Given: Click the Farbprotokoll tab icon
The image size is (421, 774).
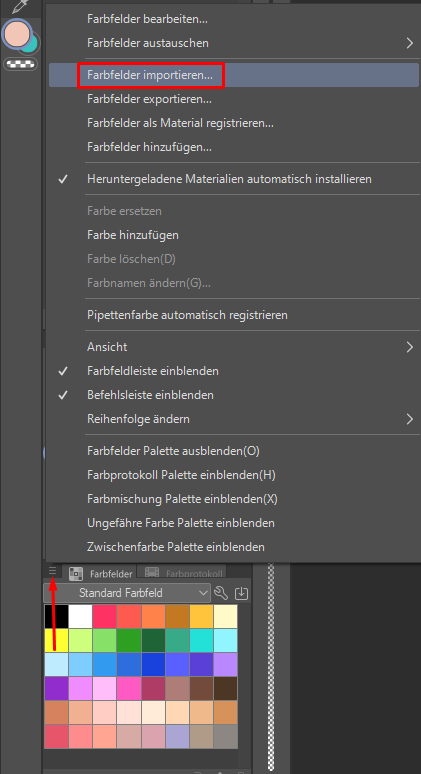Looking at the screenshot, I should 152,573.
